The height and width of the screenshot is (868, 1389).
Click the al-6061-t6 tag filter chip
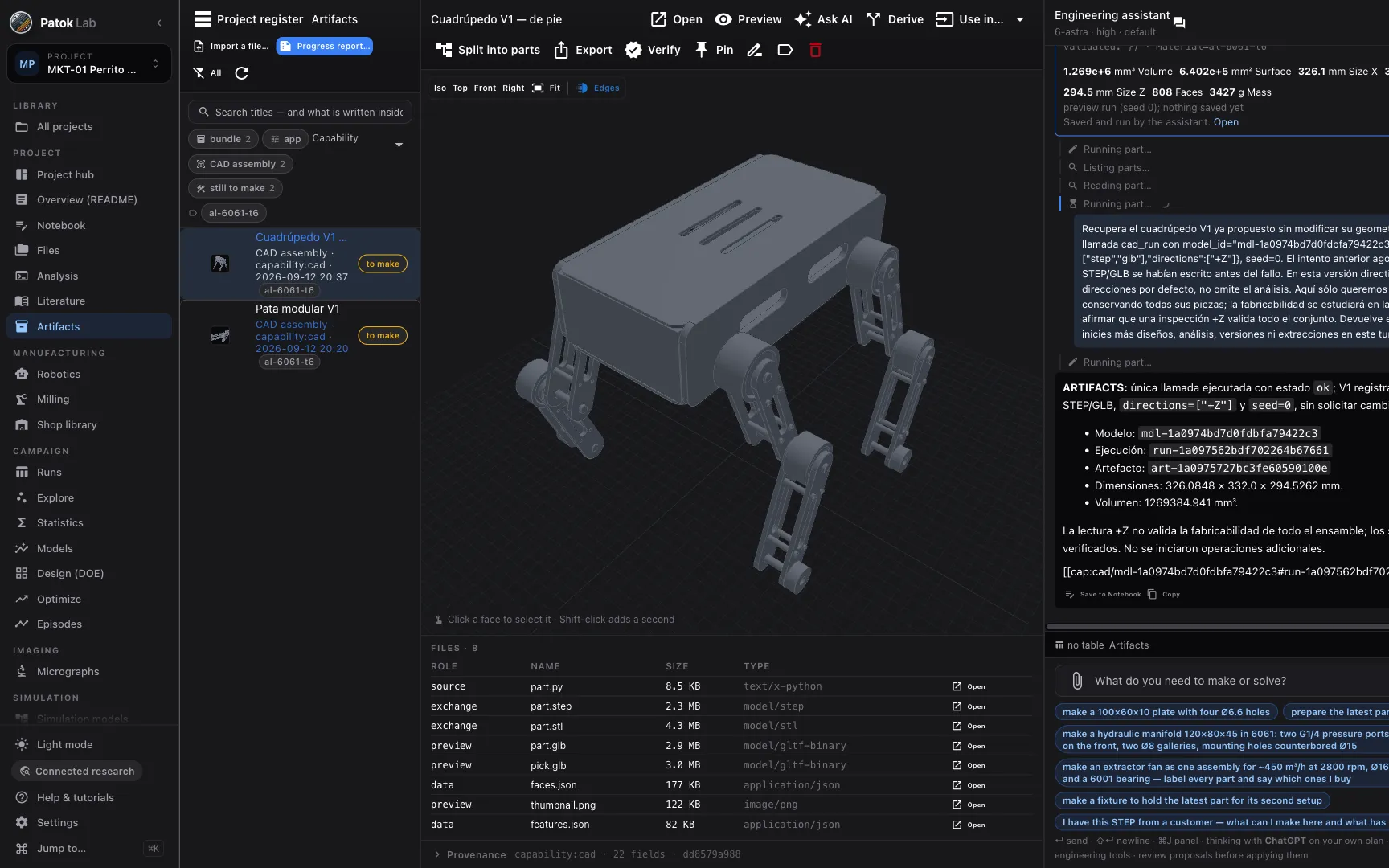point(233,213)
